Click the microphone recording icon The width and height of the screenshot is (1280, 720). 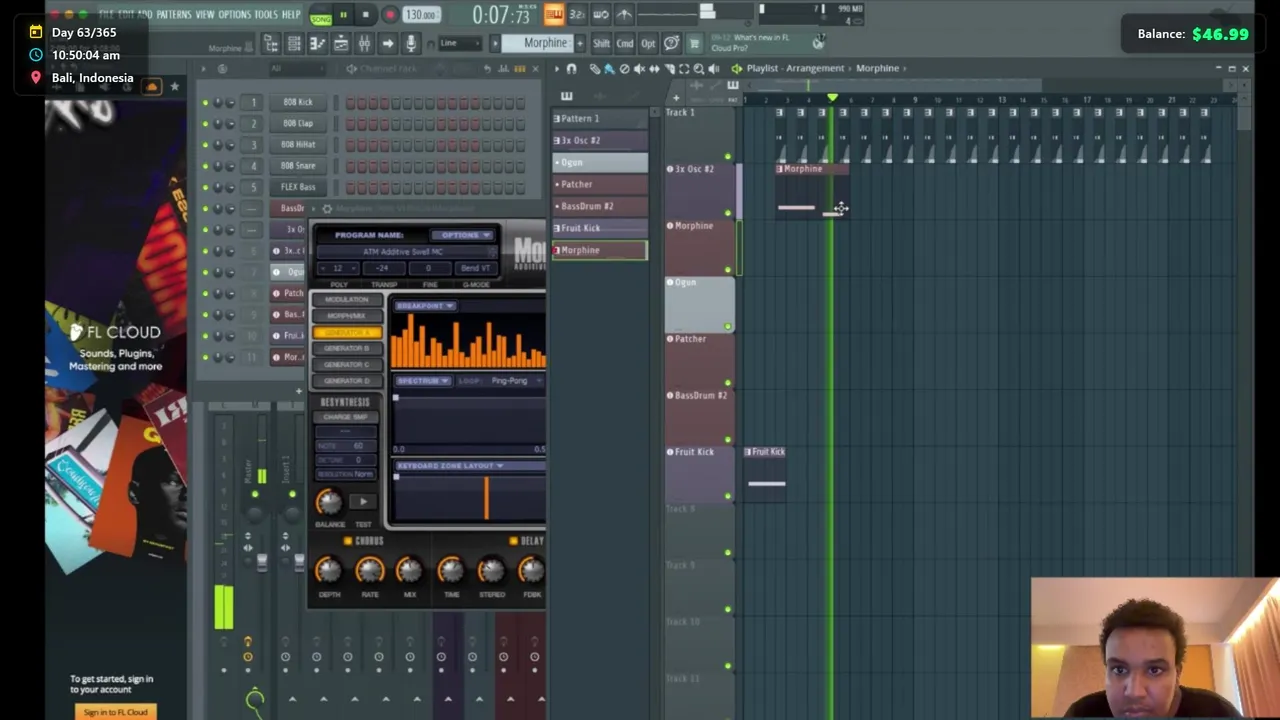point(410,43)
